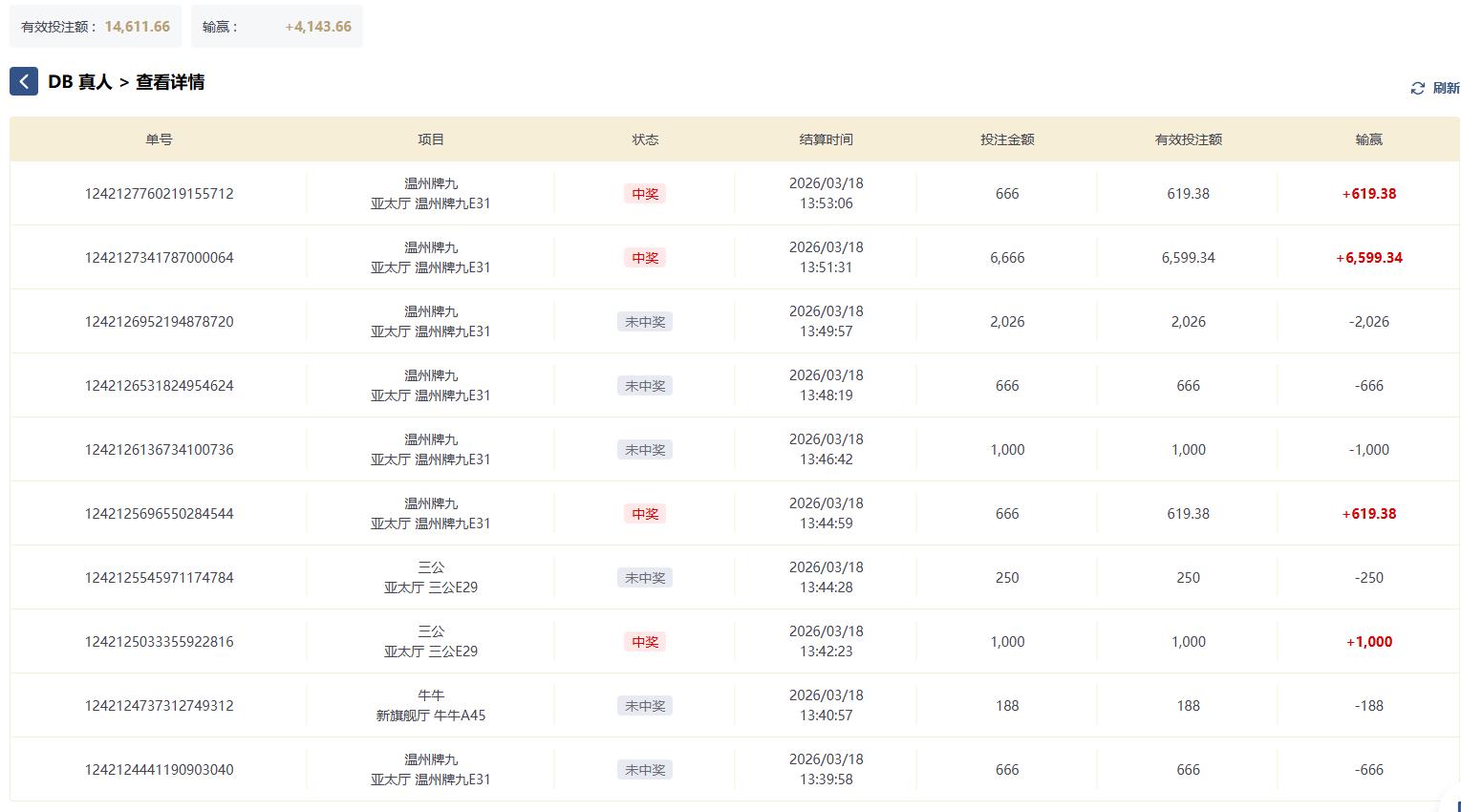Screen dimensions: 1461x812
Task: Click 中奖 badge in the 6,666 bet row
Action: click(645, 258)
